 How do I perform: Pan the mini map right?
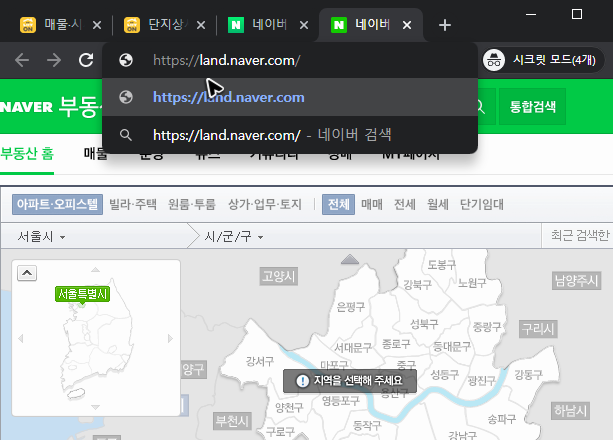click(170, 338)
